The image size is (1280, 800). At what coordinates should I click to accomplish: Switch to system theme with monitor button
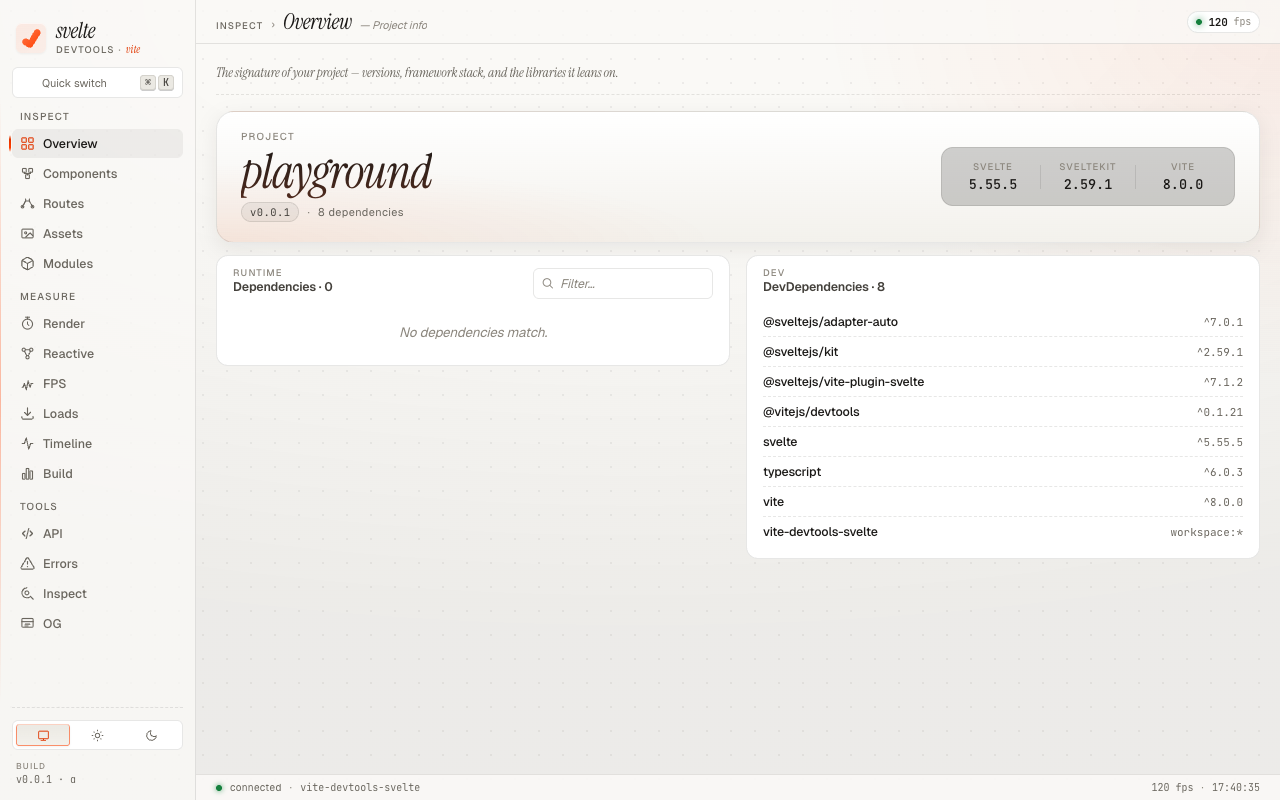[43, 735]
